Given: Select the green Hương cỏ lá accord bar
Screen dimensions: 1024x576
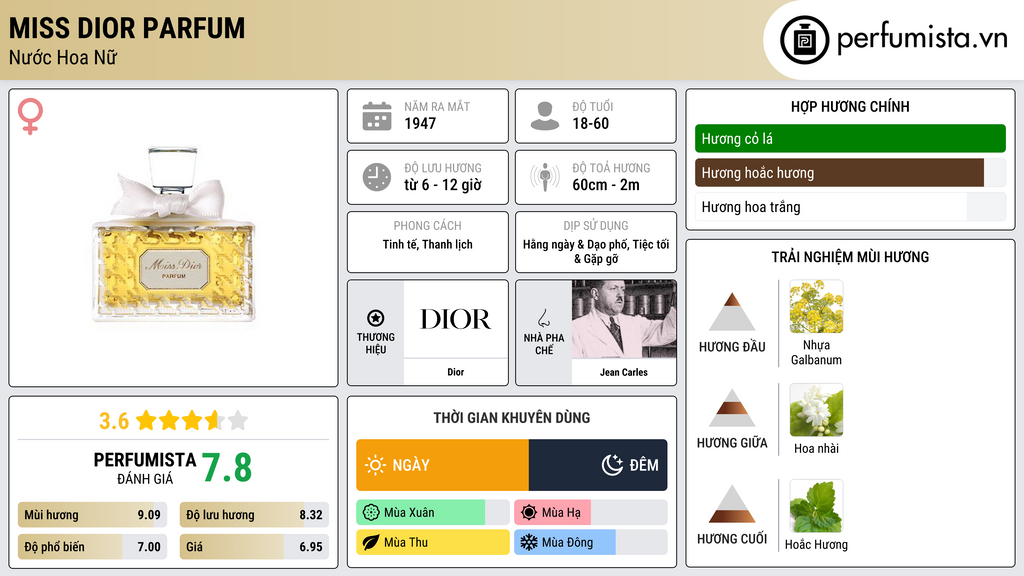Looking at the screenshot, I should pyautogui.click(x=850, y=138).
